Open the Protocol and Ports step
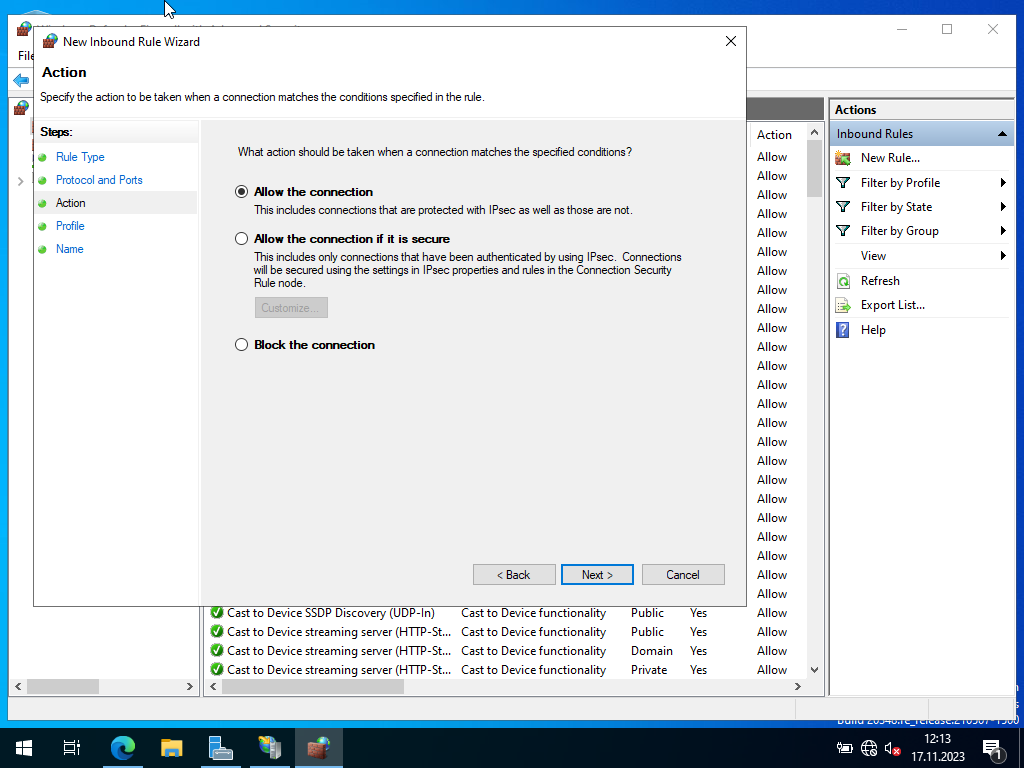 (x=99, y=180)
